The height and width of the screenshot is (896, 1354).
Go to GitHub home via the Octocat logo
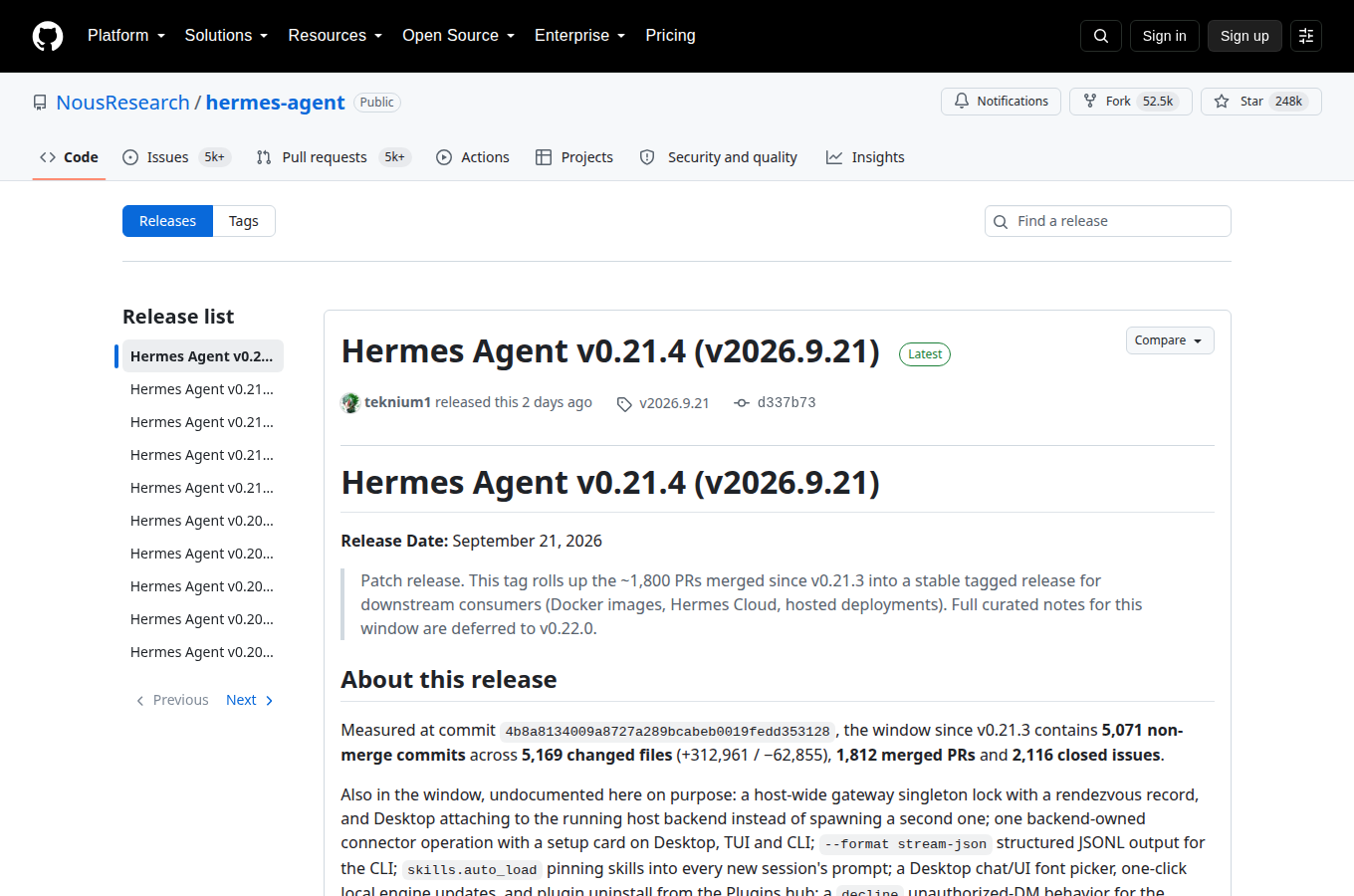tap(48, 36)
